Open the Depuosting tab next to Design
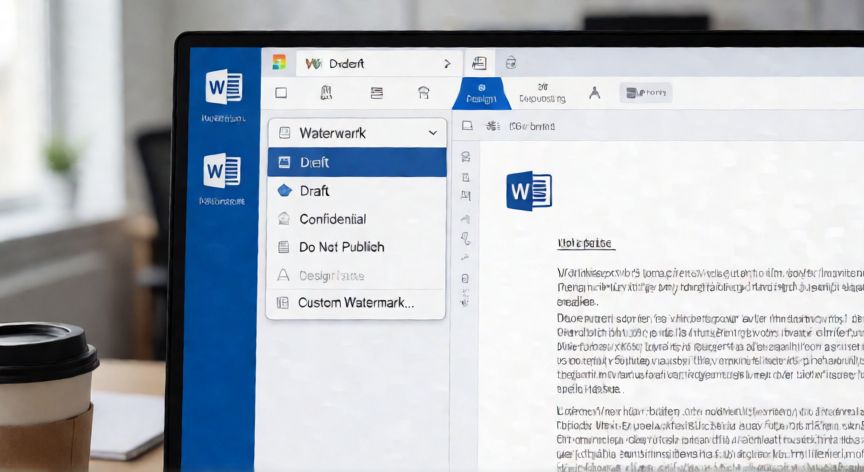864x472 pixels. [x=542, y=94]
